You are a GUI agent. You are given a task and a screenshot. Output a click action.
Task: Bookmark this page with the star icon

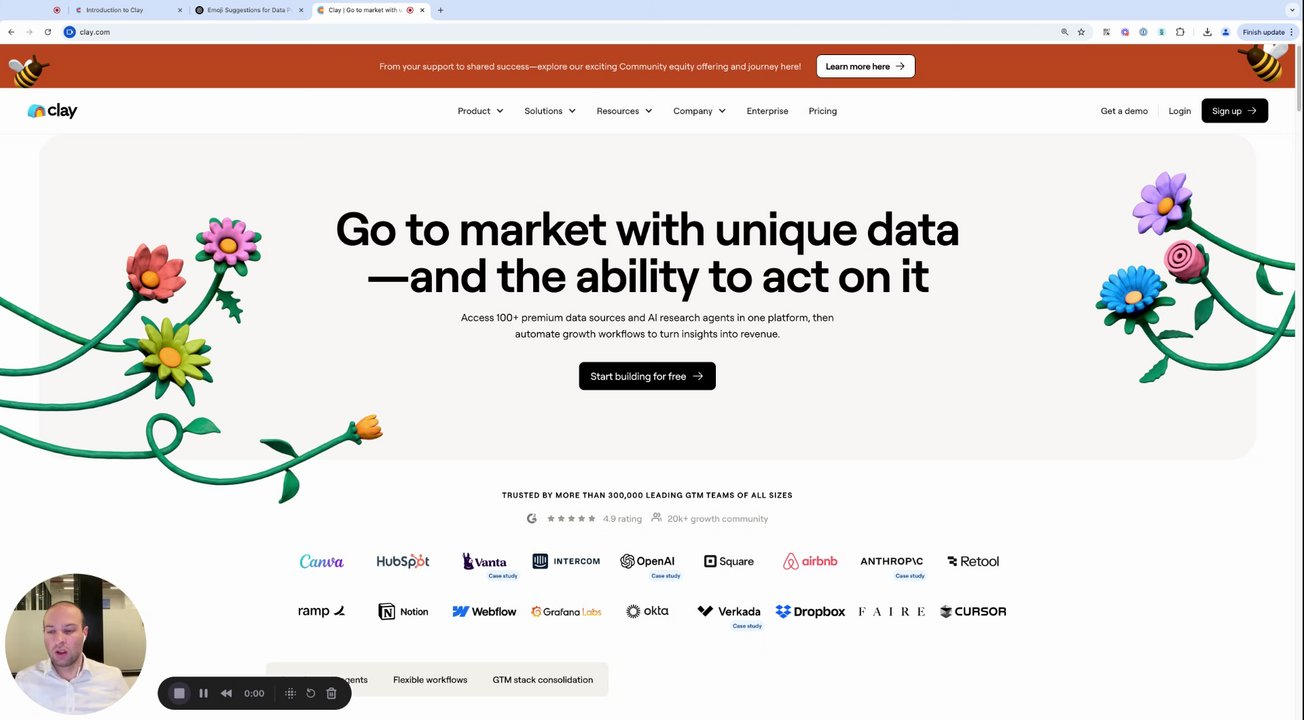pos(1081,32)
